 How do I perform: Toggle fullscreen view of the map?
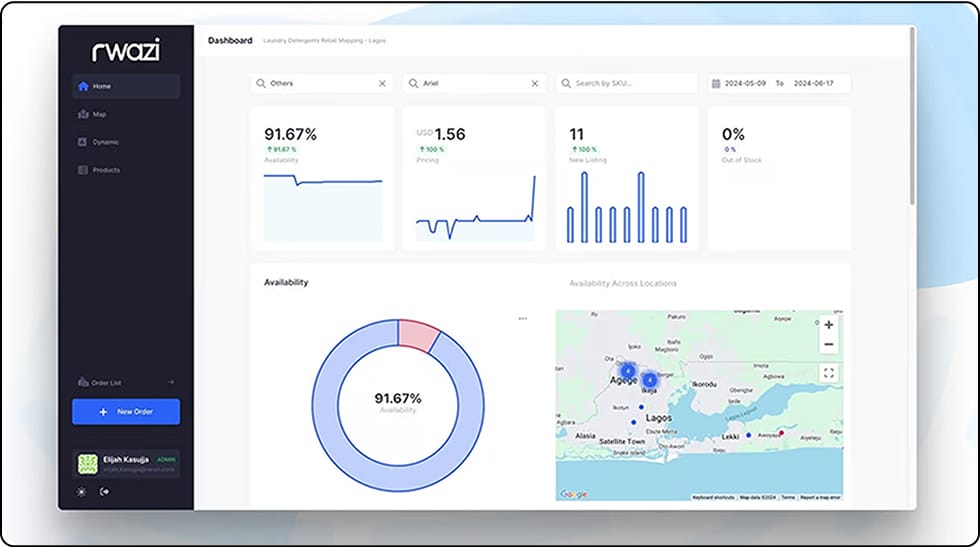coord(829,373)
